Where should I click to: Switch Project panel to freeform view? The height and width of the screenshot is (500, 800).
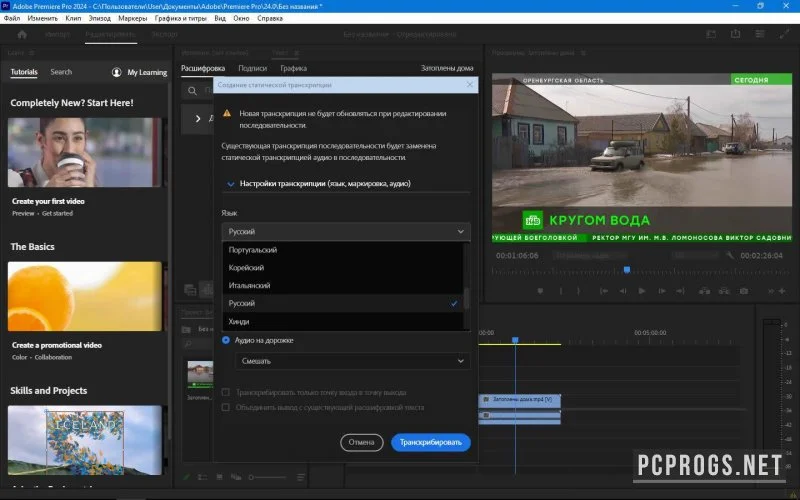pos(236,477)
